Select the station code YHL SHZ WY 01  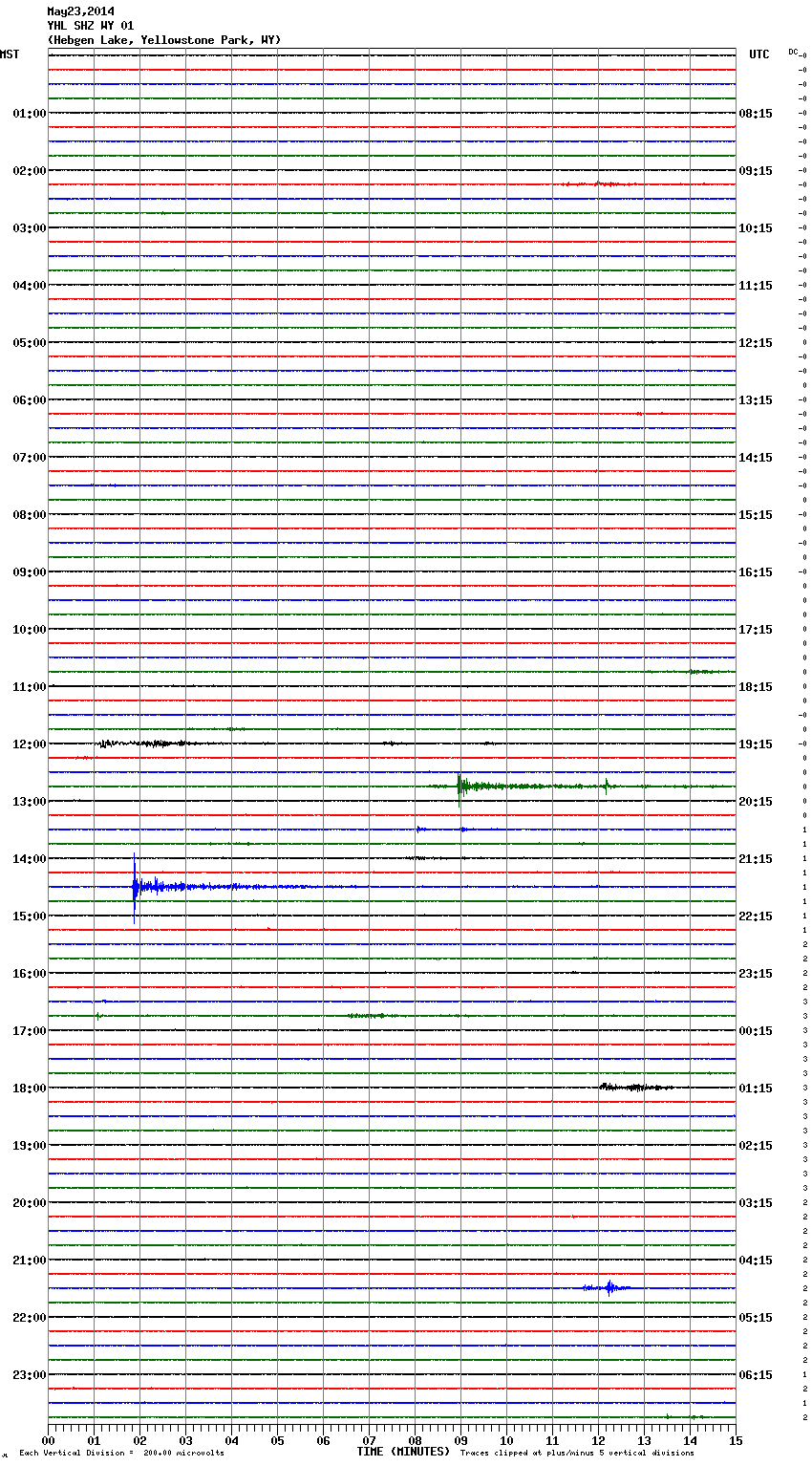[91, 26]
